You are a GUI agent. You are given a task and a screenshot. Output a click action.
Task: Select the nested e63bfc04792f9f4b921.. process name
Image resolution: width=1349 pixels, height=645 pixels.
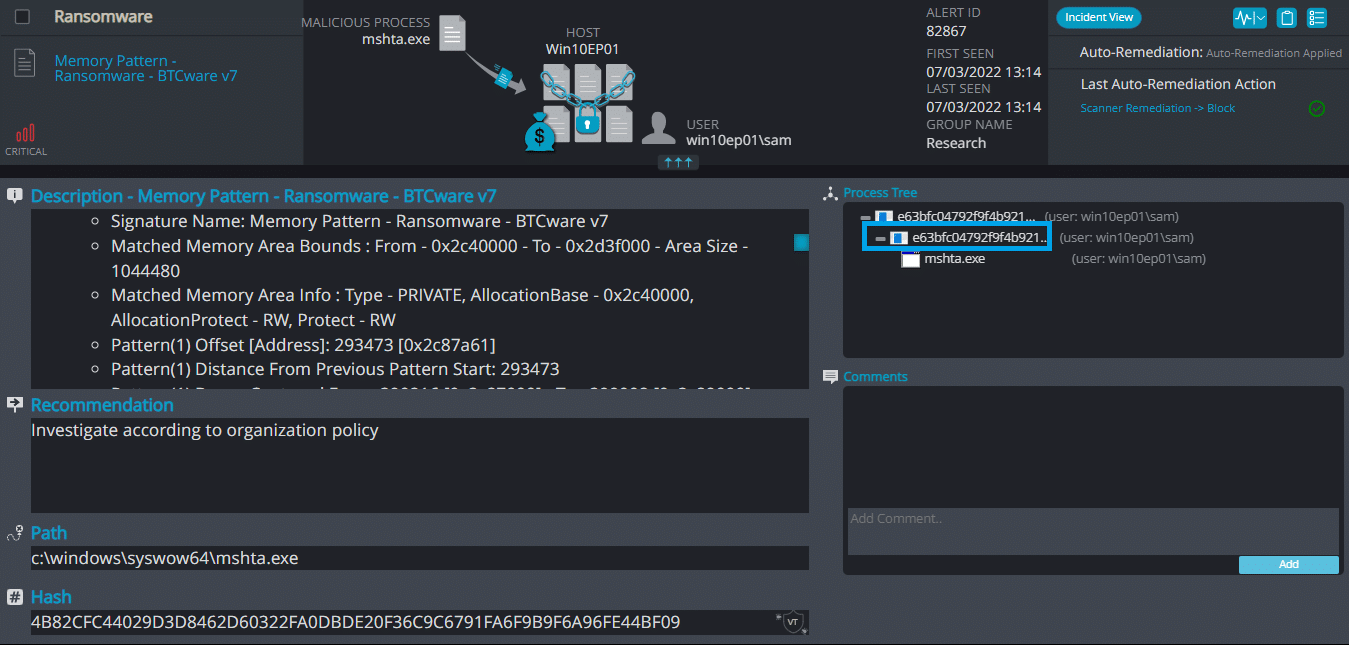980,238
